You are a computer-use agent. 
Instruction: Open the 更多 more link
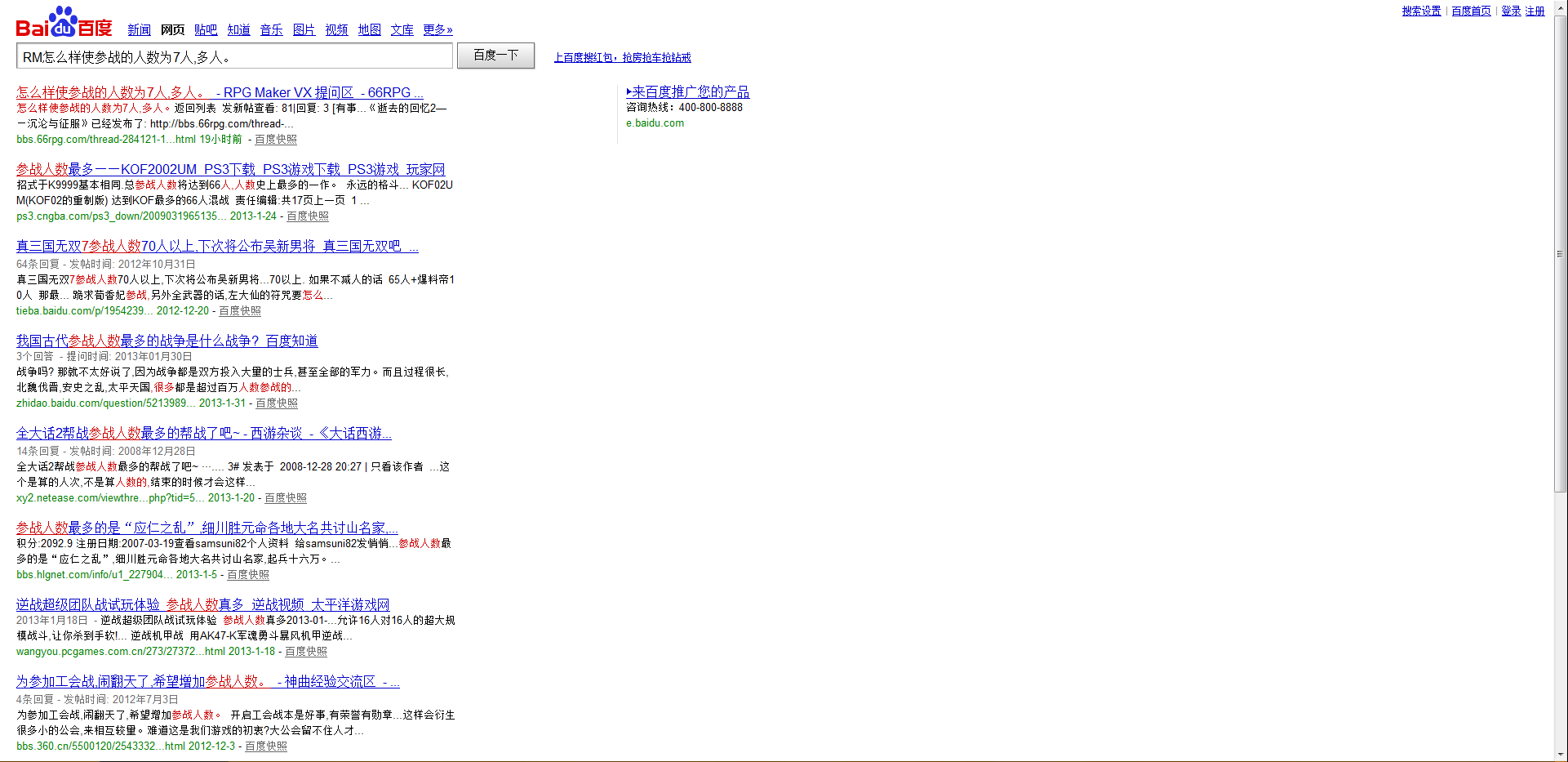pyautogui.click(x=438, y=30)
